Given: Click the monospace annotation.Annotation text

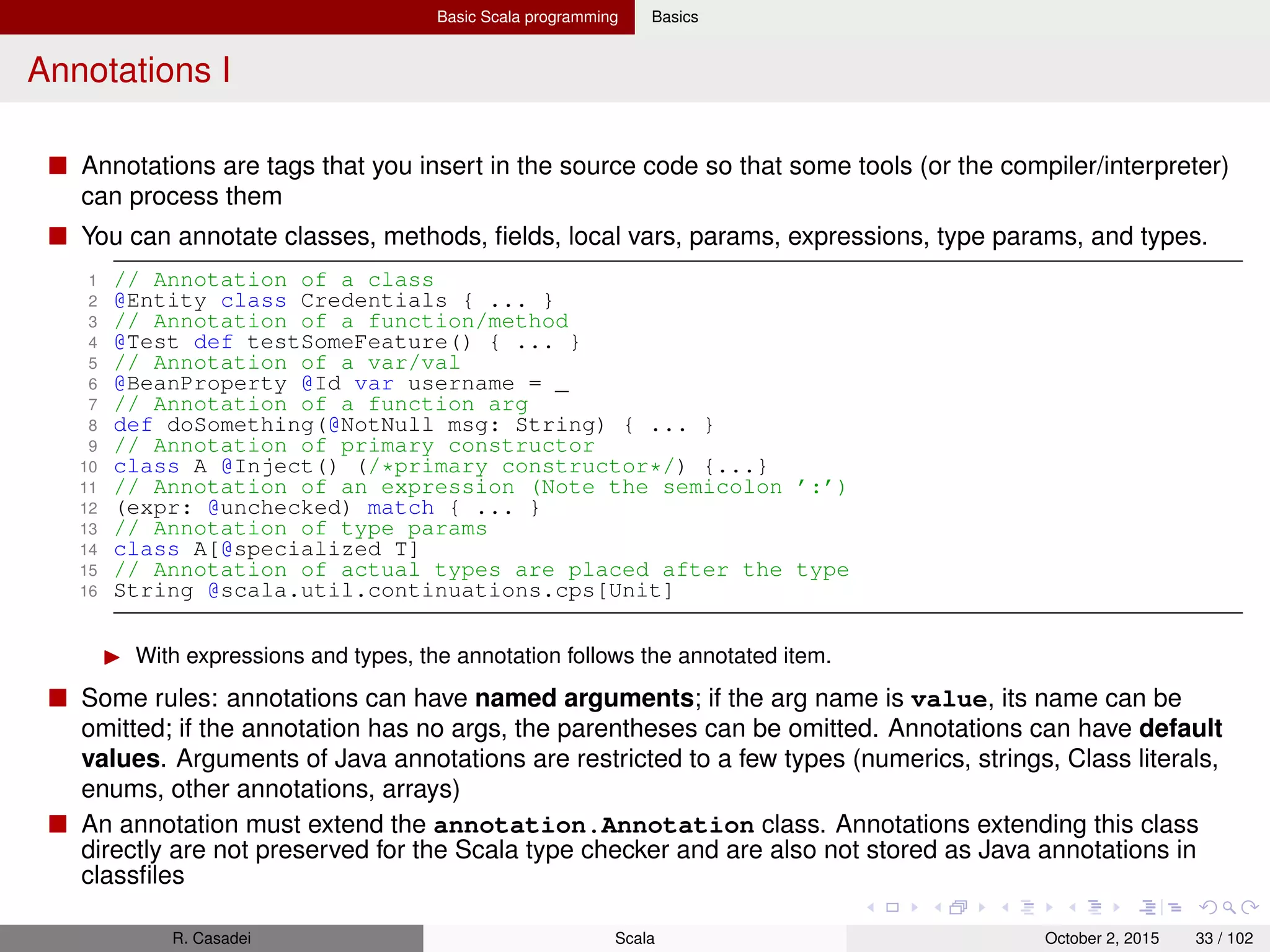Looking at the screenshot, I should pos(593,826).
